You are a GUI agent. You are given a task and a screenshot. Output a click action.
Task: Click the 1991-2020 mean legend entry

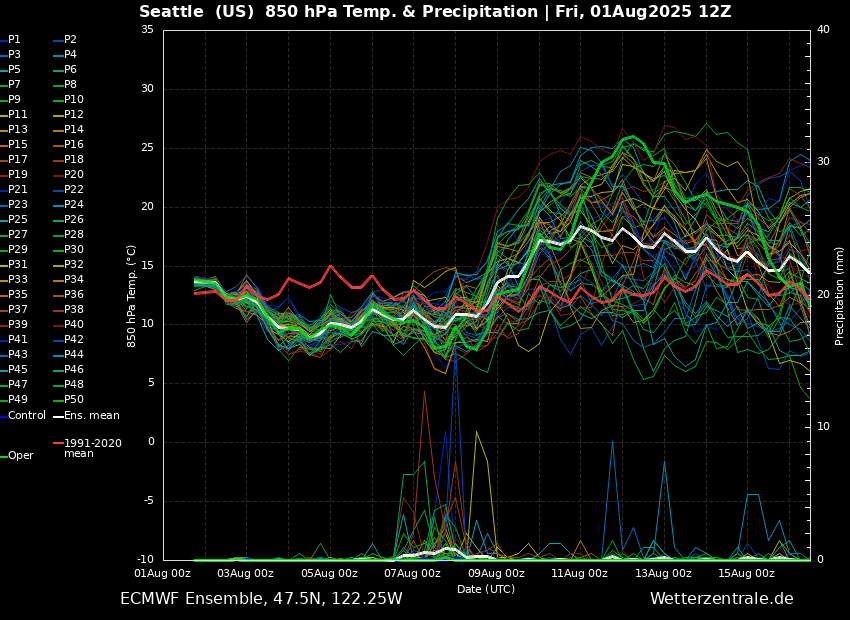[92, 448]
